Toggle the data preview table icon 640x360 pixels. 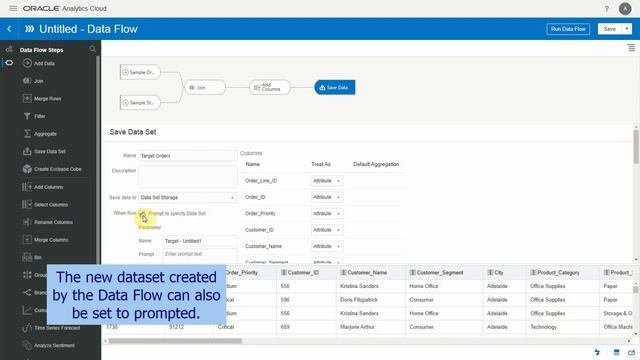point(616,352)
